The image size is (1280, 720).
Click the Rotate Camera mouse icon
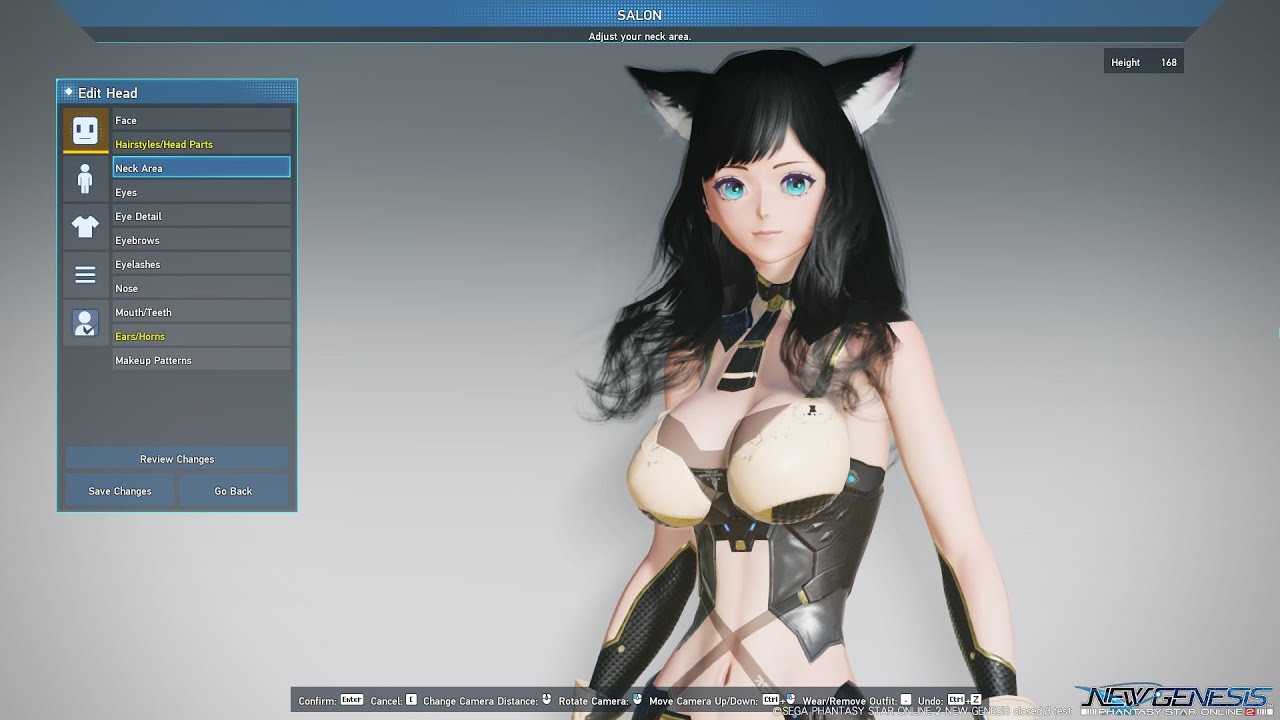(637, 700)
